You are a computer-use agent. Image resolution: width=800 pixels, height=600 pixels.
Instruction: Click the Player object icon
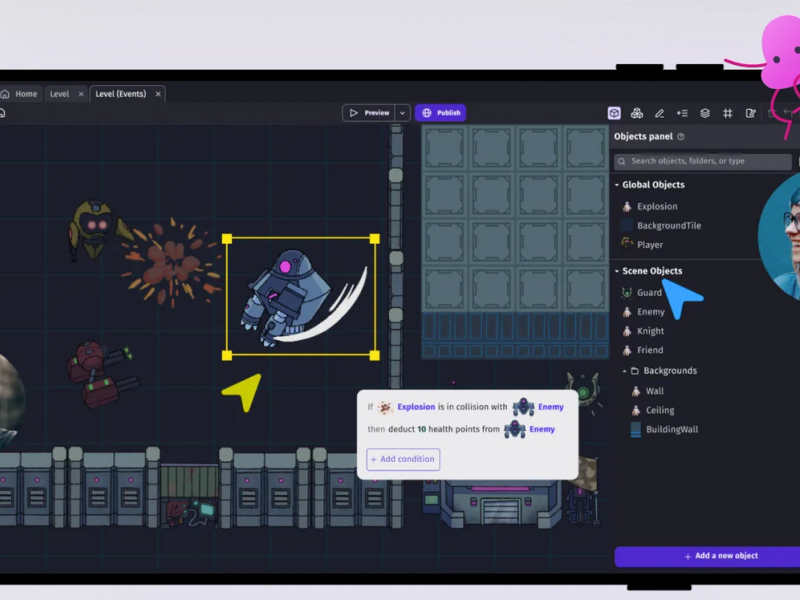click(627, 244)
